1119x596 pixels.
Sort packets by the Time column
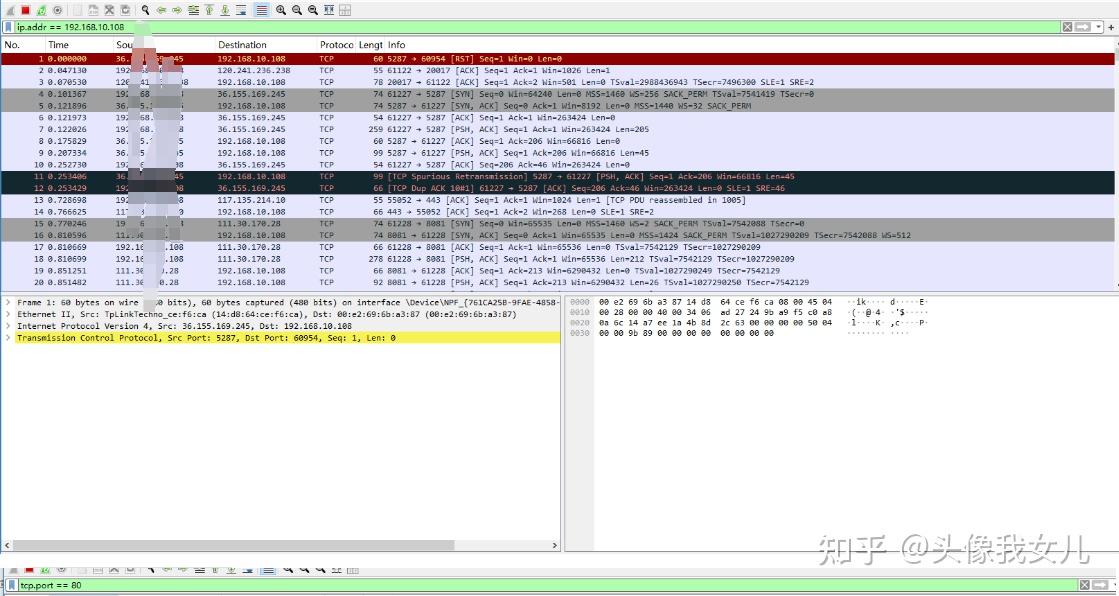tap(79, 45)
